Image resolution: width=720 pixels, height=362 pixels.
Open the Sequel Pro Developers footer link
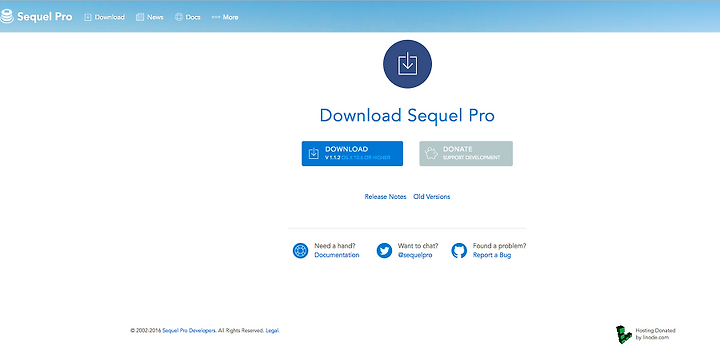(x=189, y=330)
